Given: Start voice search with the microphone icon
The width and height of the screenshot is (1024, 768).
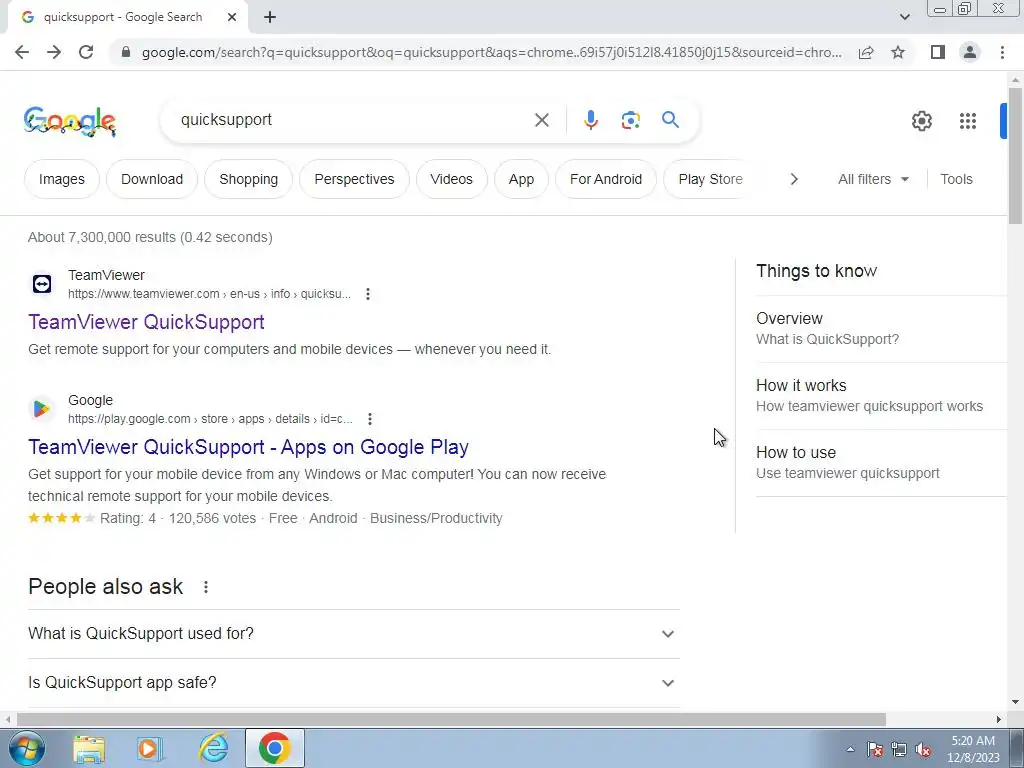Looking at the screenshot, I should coord(590,120).
